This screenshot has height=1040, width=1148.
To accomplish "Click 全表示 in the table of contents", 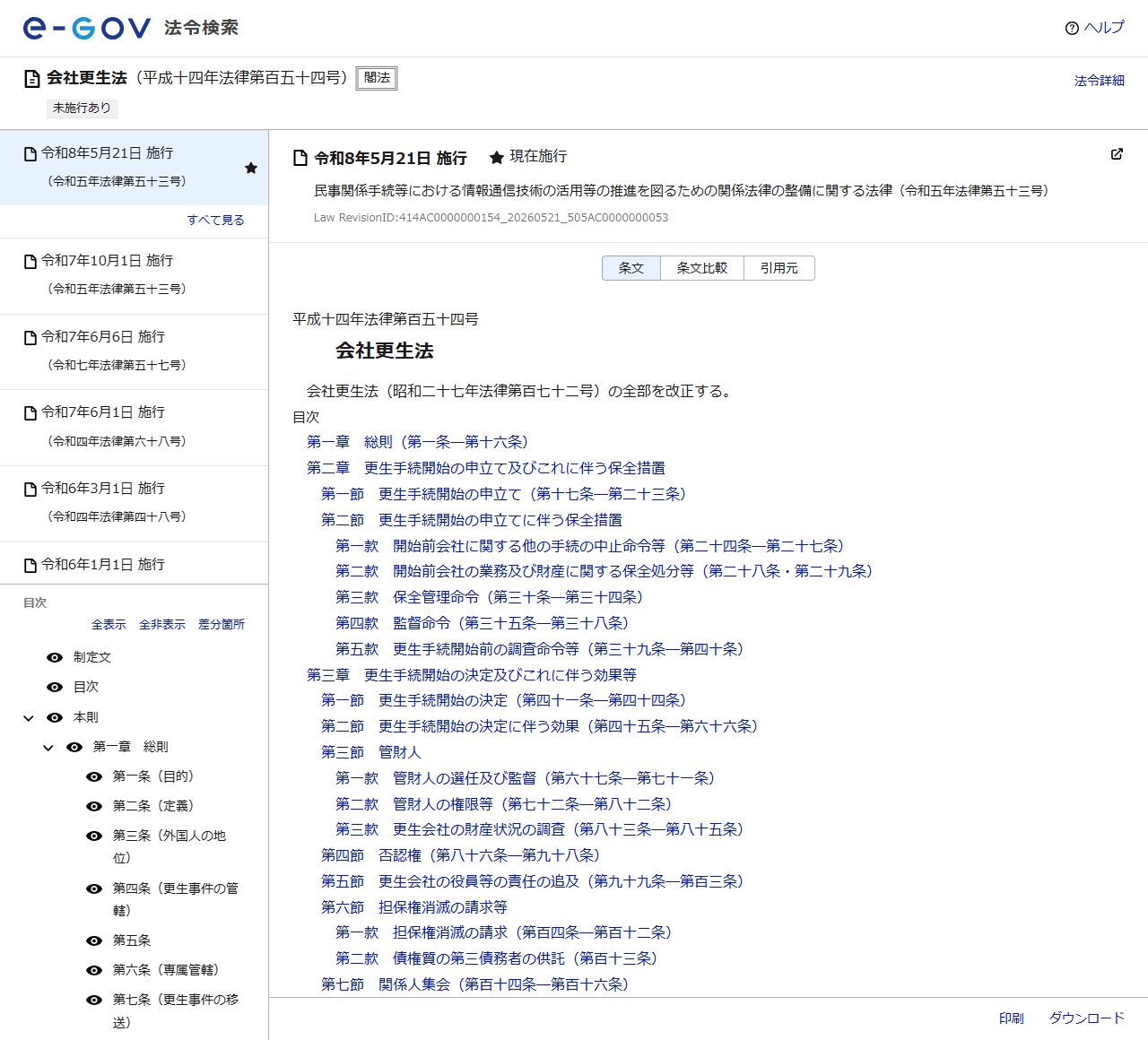I will point(109,624).
